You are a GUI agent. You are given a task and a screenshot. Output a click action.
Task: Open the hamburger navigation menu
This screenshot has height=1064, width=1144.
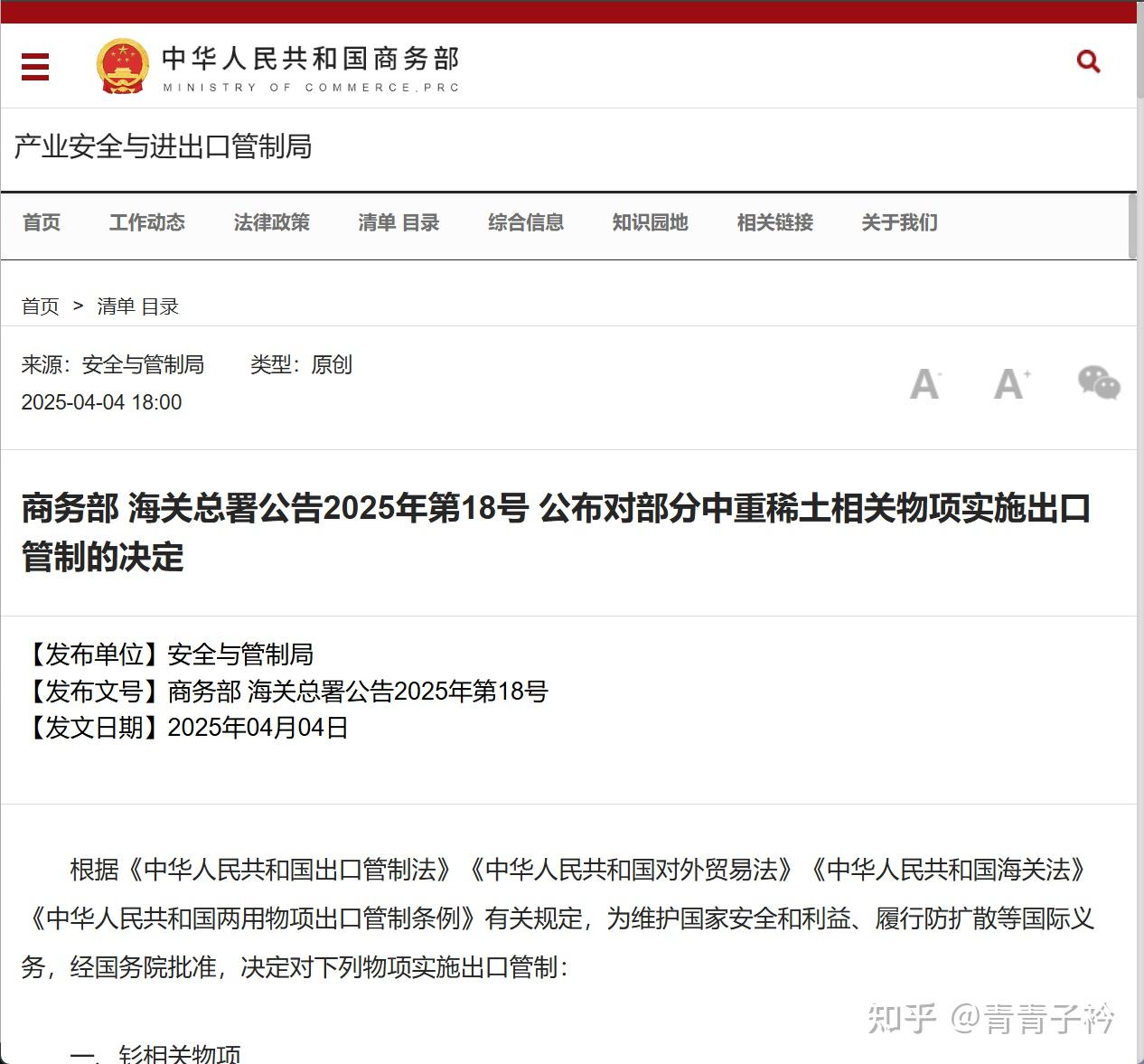34,67
